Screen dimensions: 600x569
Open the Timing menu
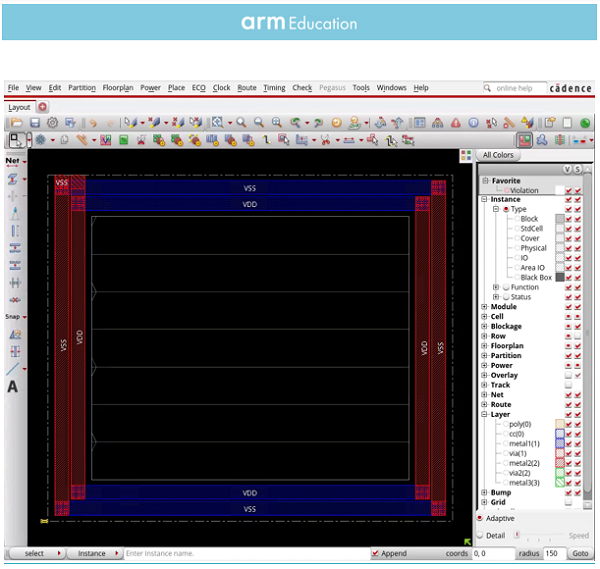pyautogui.click(x=274, y=88)
